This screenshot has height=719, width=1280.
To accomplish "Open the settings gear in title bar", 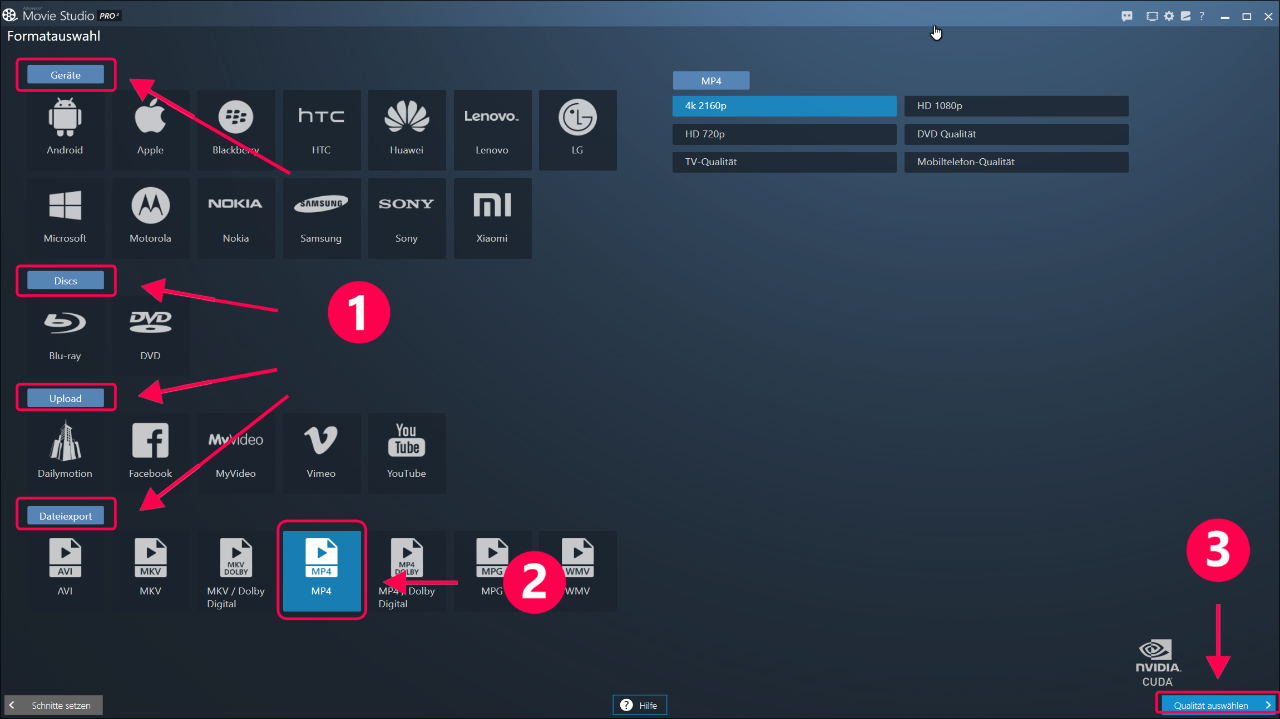I will 1169,16.
